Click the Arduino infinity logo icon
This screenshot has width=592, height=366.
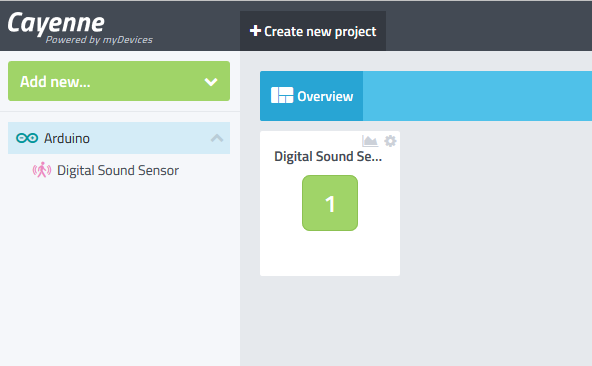(27, 138)
